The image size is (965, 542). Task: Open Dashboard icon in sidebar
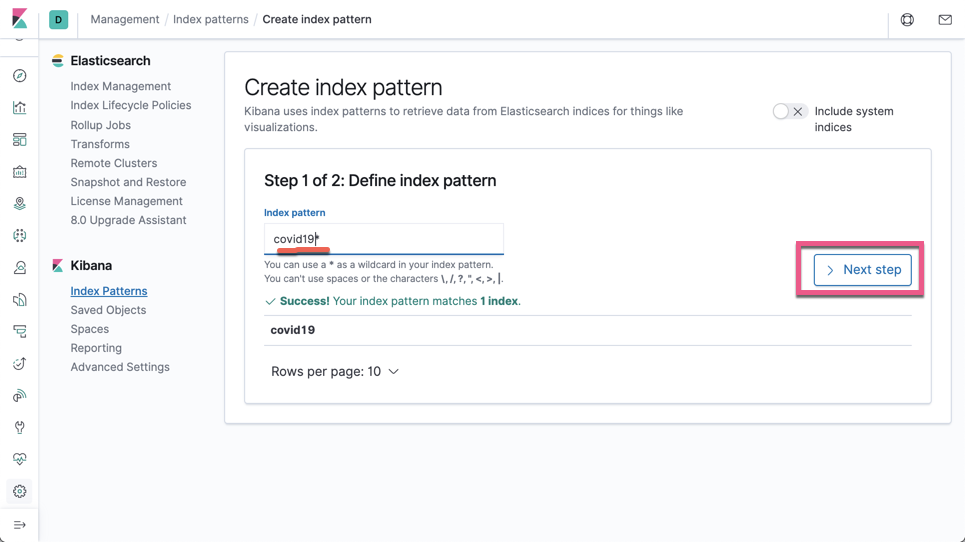(20, 140)
